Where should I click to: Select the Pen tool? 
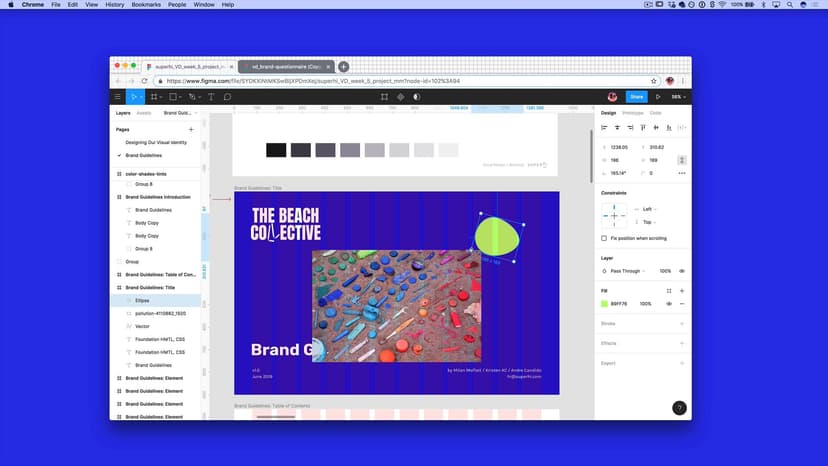tap(192, 97)
